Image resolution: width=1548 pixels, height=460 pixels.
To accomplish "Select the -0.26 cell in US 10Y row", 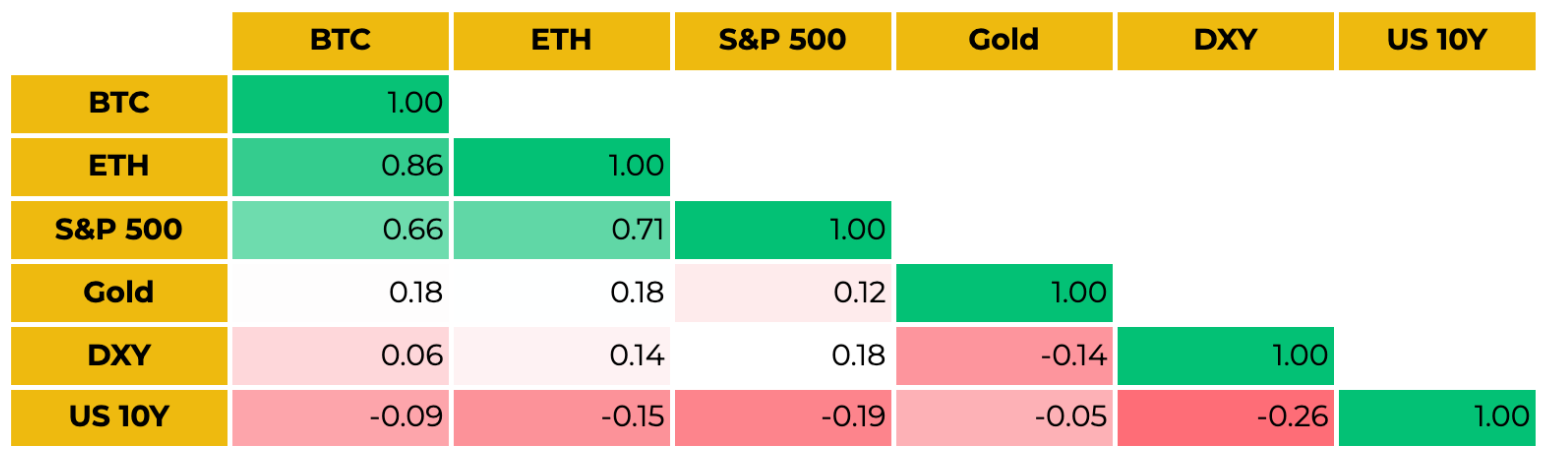I will pos(1225,417).
